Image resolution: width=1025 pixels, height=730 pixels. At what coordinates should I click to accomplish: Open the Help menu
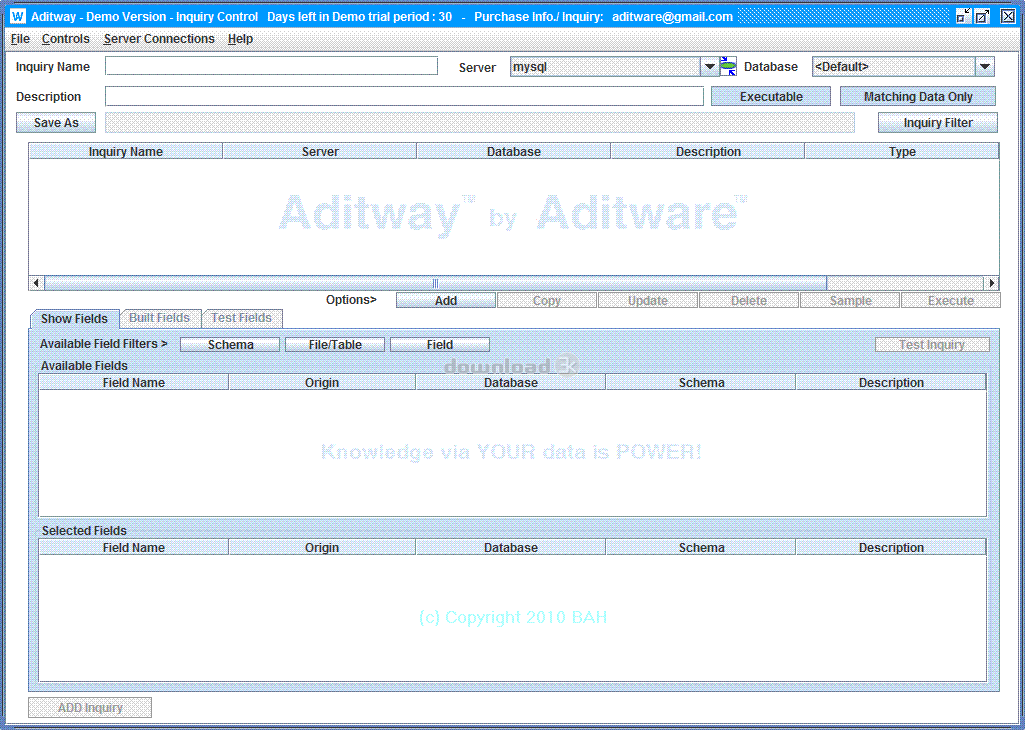pos(240,39)
